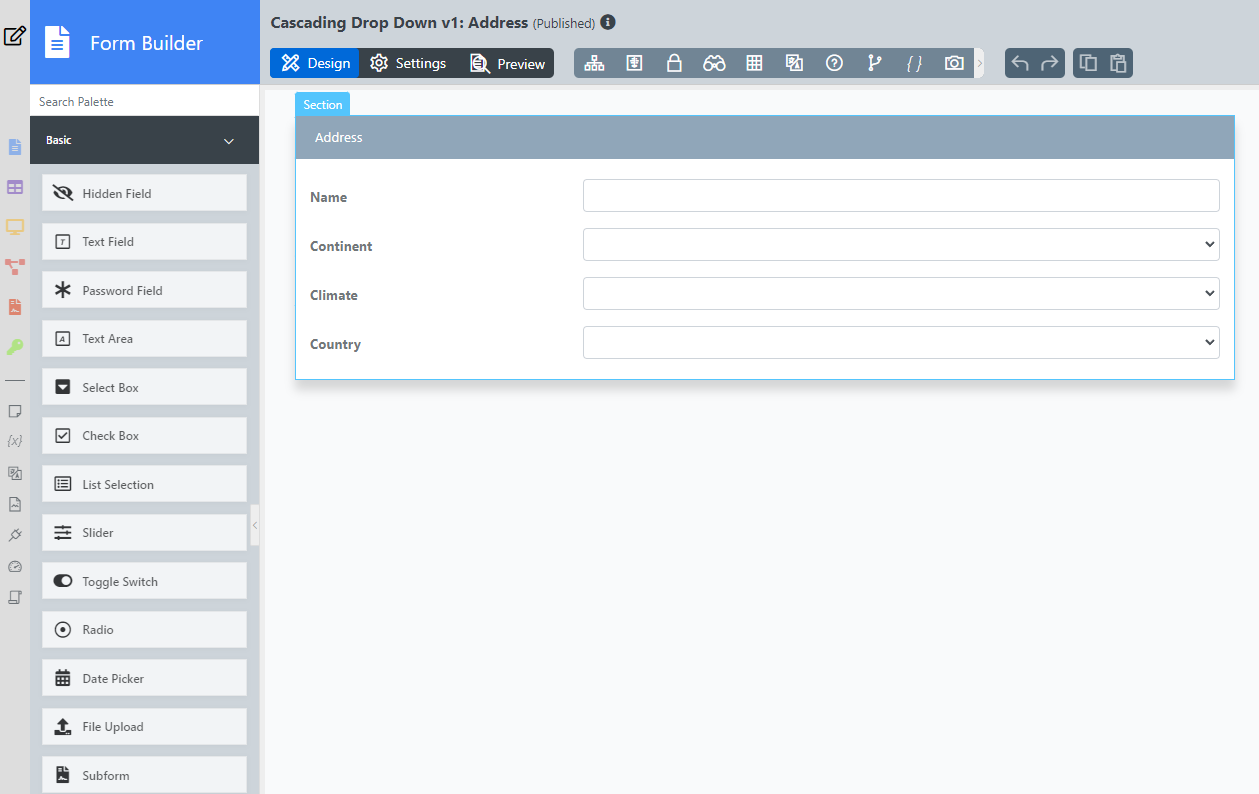Select the Password Field palette element
This screenshot has height=794, width=1259.
[x=144, y=290]
